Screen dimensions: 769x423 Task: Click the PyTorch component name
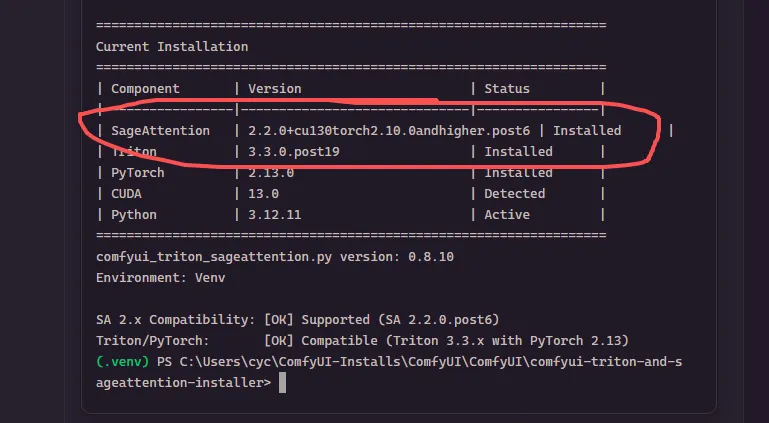pyautogui.click(x=138, y=173)
